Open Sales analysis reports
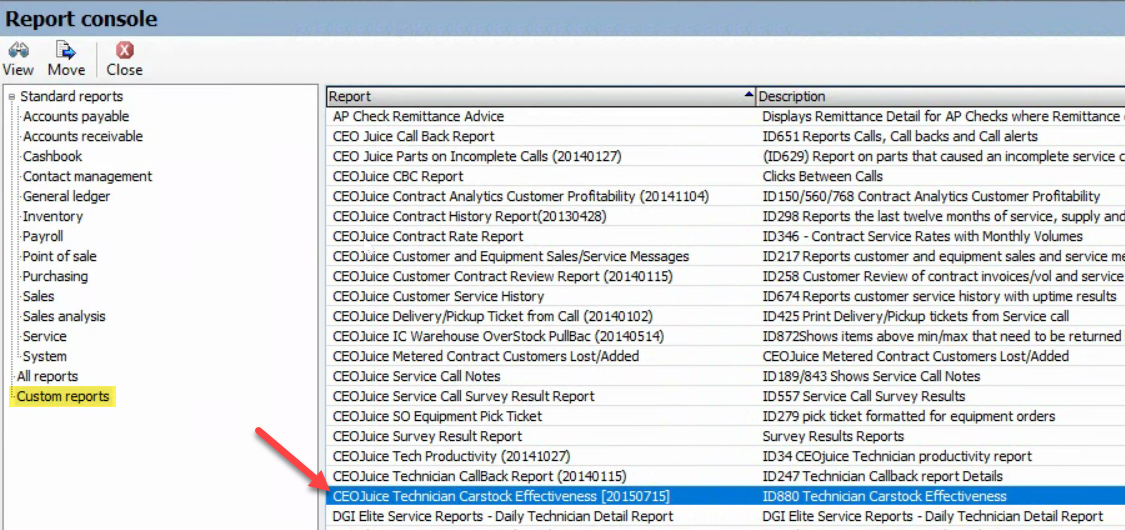The height and width of the screenshot is (530, 1125). 64,316
